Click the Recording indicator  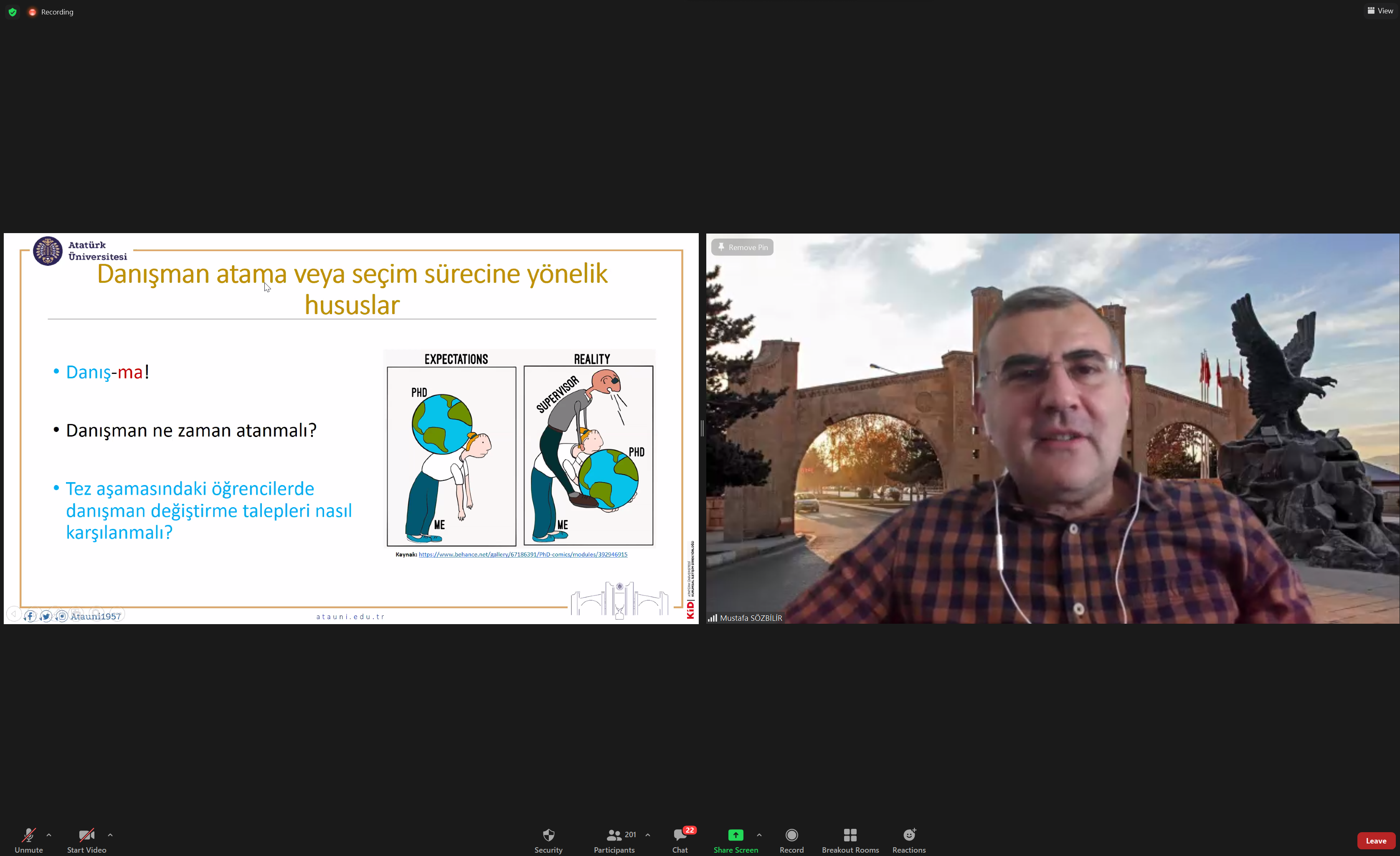tap(51, 12)
